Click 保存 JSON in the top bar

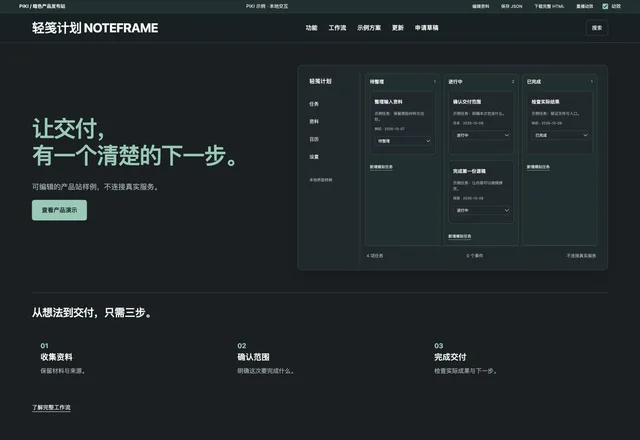click(511, 6)
